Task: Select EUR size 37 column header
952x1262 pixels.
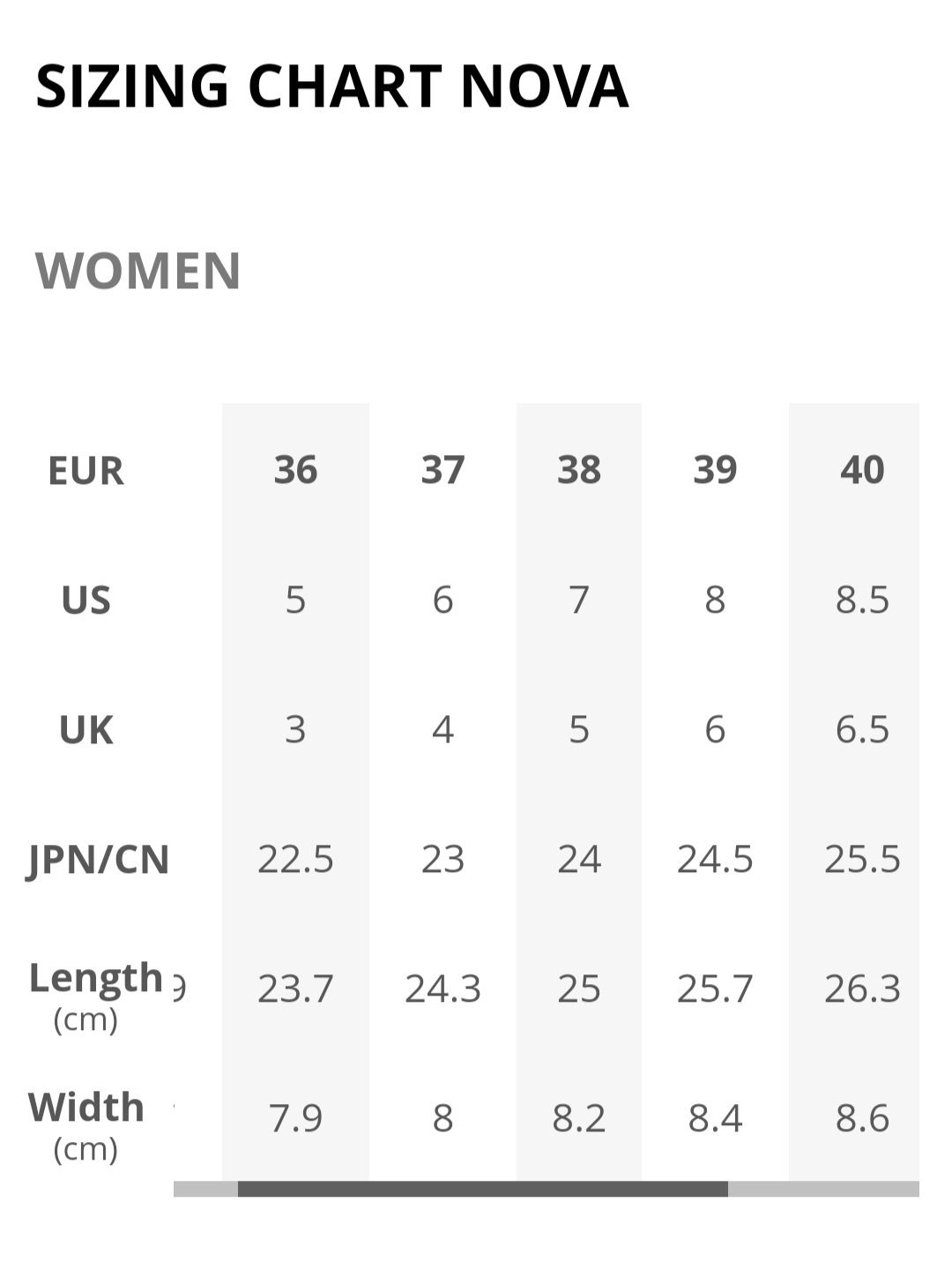Action: coord(443,470)
